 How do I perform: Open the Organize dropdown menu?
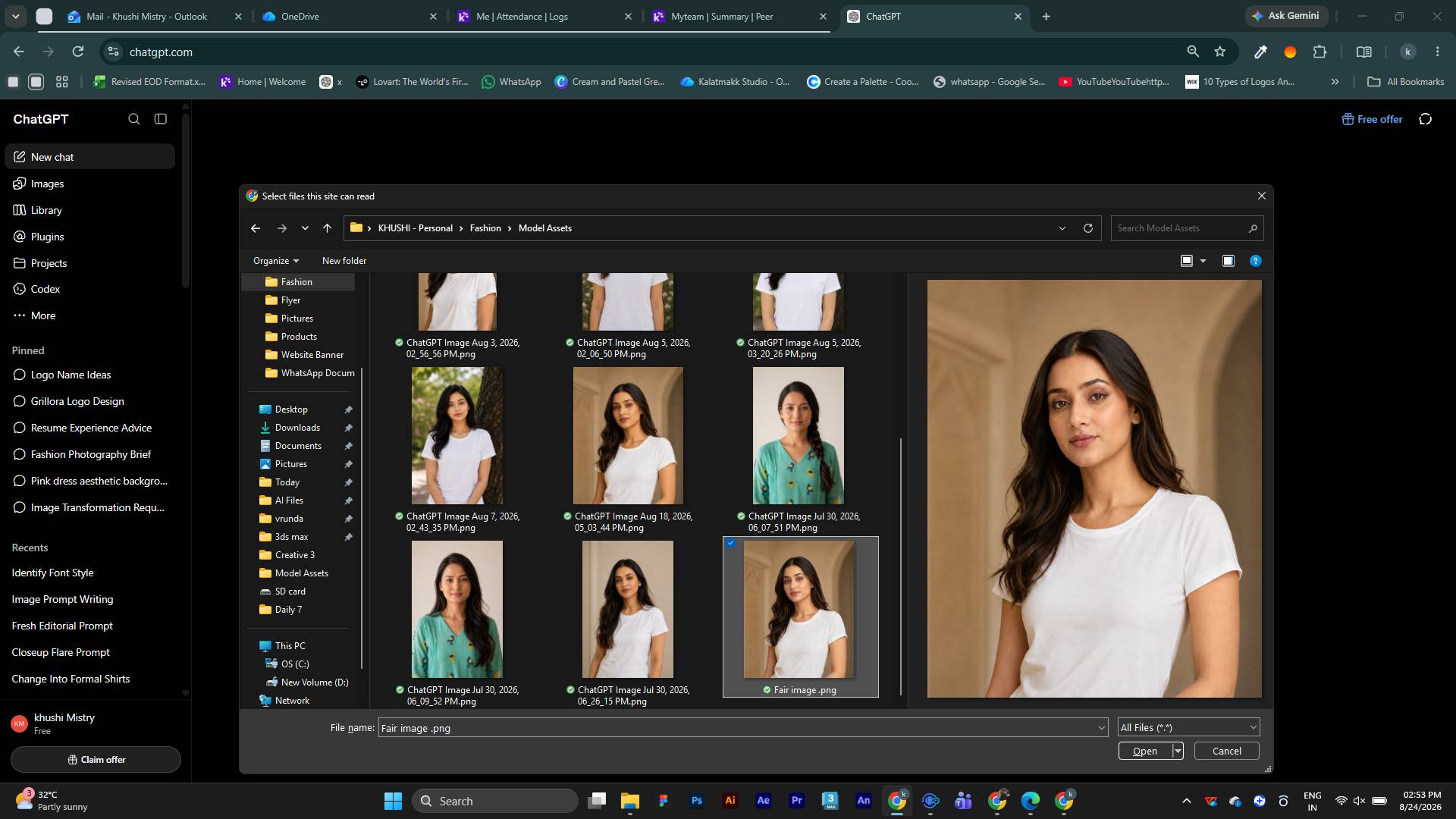[x=276, y=261]
